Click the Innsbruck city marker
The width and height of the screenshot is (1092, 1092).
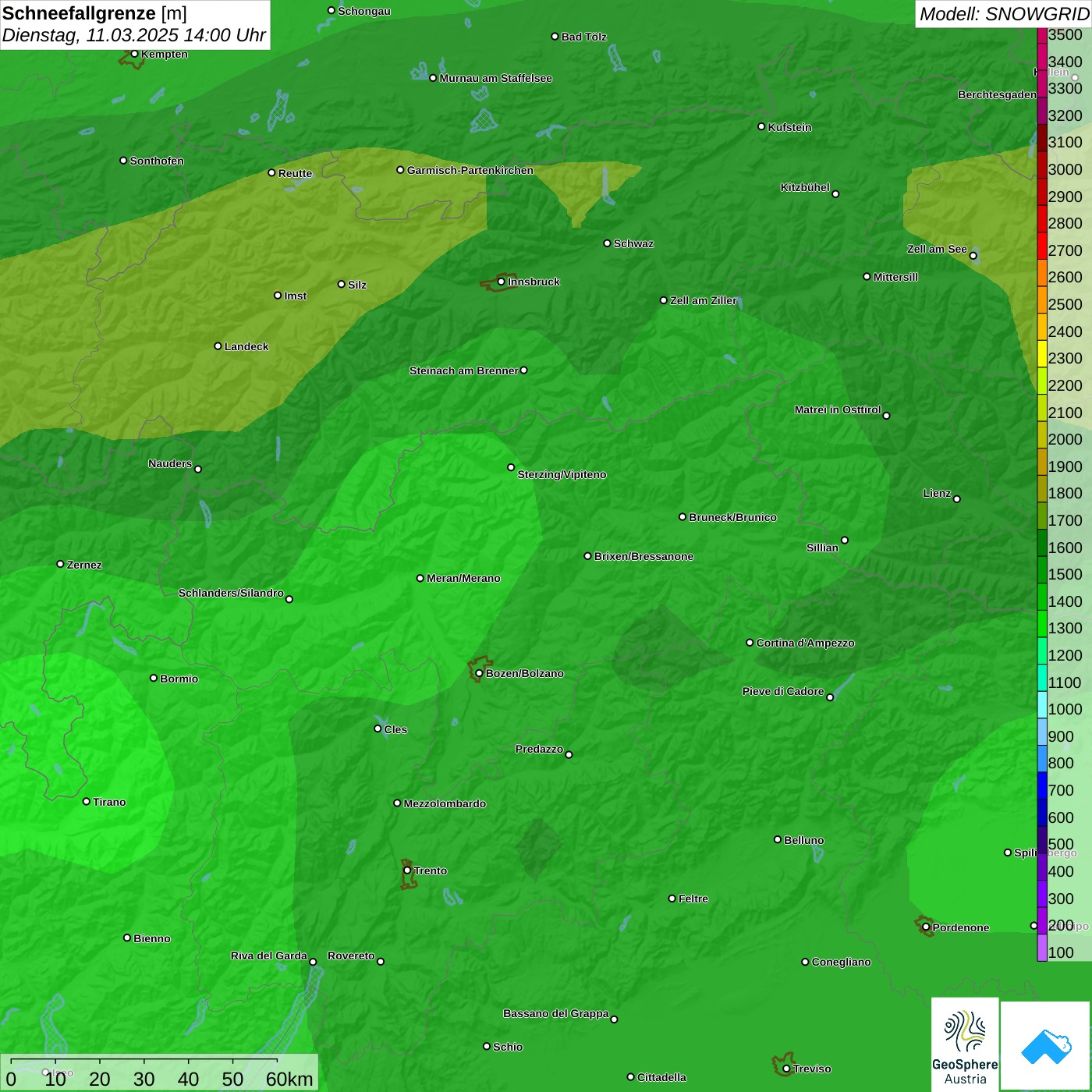[x=501, y=282]
